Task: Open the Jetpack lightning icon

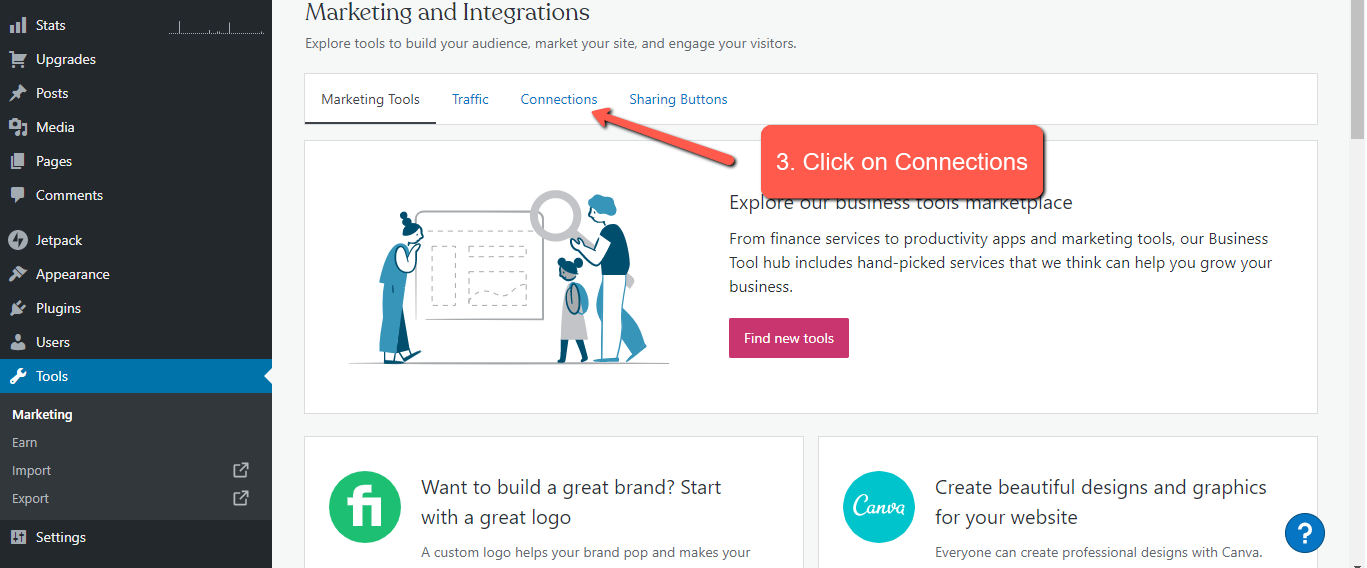Action: pyautogui.click(x=18, y=240)
